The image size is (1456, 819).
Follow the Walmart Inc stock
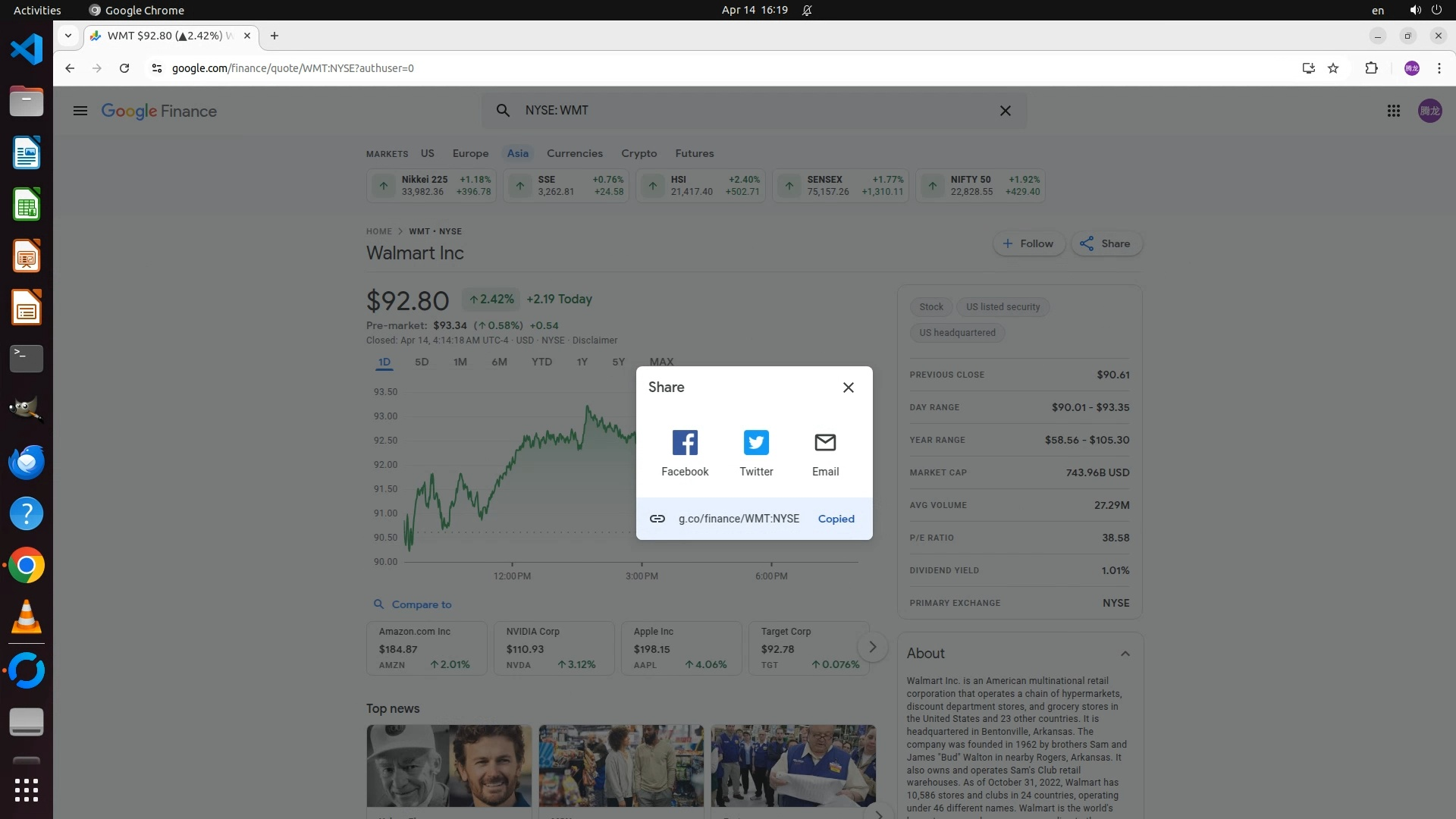coord(1028,243)
